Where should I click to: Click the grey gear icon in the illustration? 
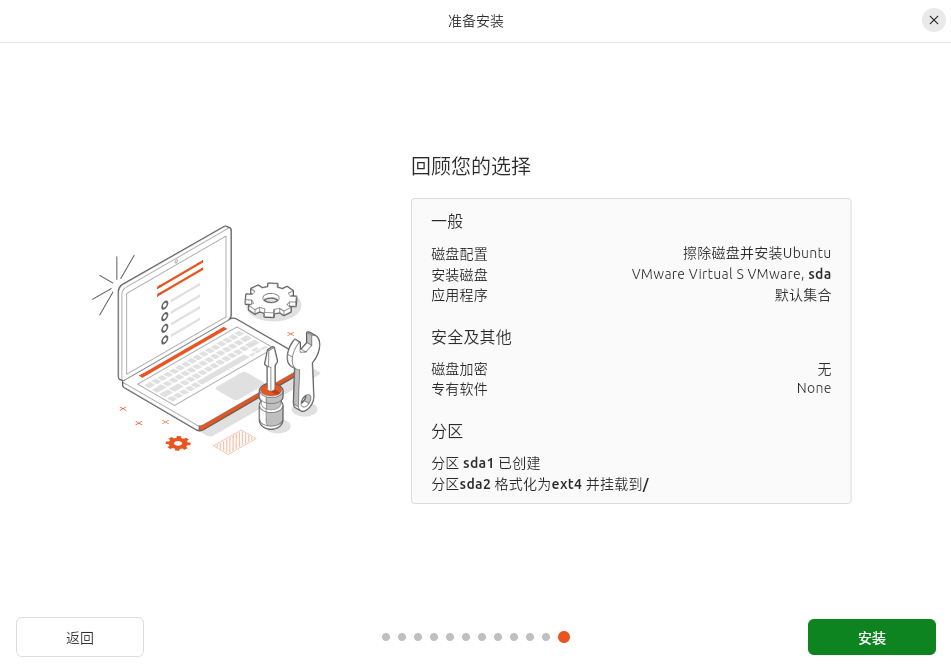pos(271,300)
